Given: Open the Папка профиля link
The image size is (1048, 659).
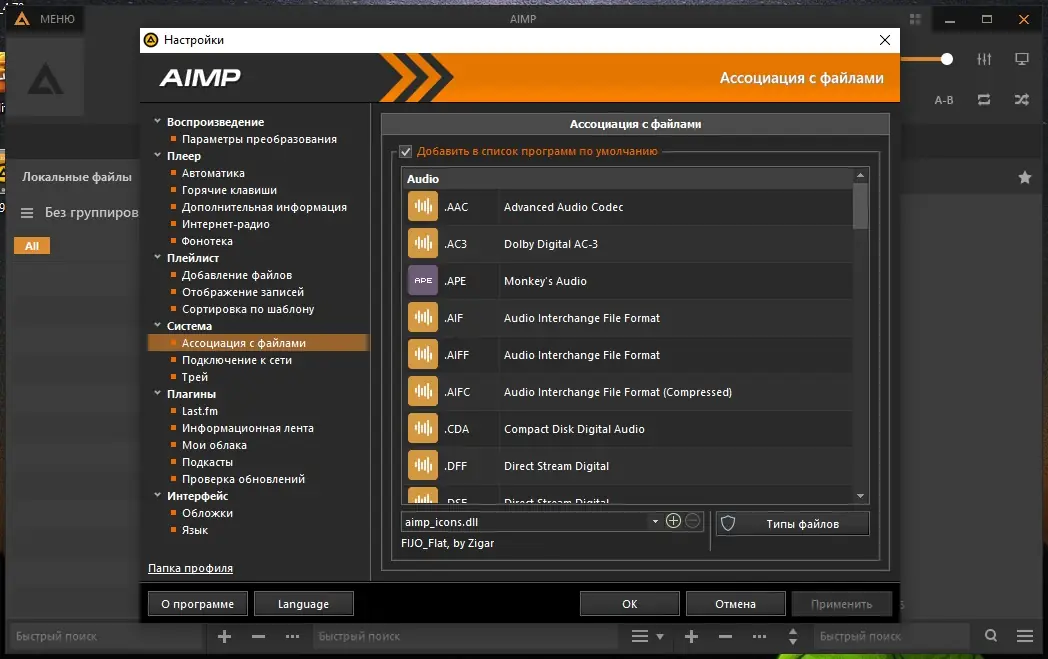Looking at the screenshot, I should coord(190,568).
